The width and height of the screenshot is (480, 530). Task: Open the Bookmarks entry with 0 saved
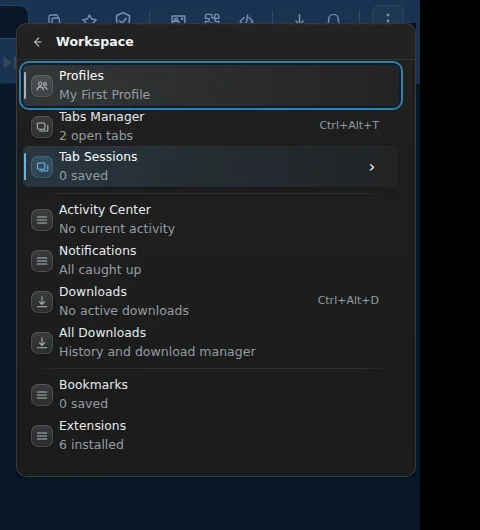coord(211,394)
